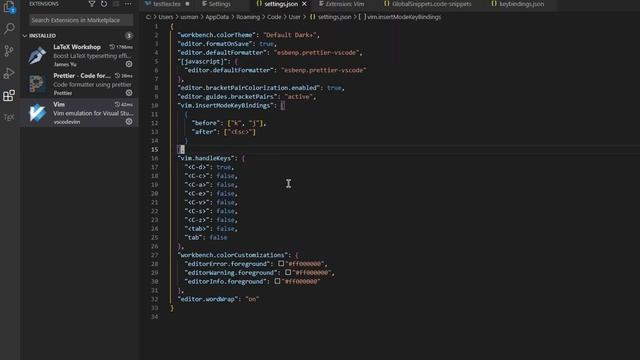Click line number 27 in the gutter
Image resolution: width=640 pixels, height=360 pixels.
[154, 255]
